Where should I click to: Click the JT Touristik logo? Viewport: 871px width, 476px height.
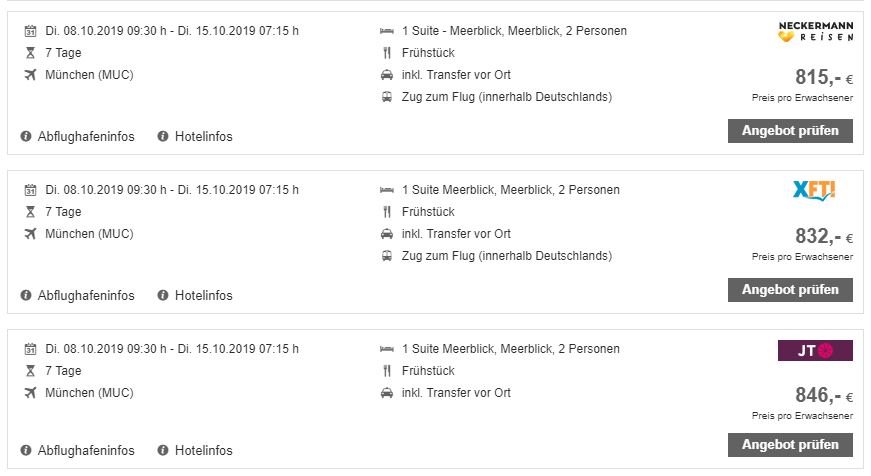click(x=815, y=350)
